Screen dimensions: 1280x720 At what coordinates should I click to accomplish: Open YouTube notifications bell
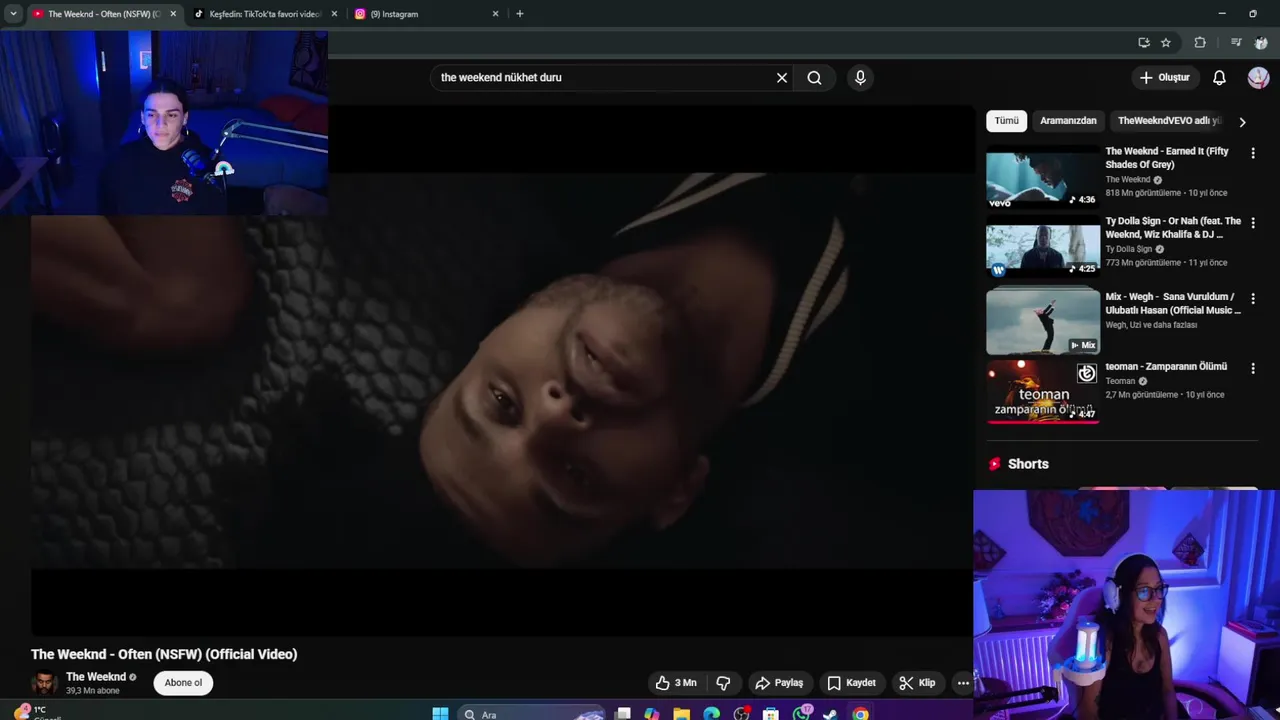point(1219,78)
